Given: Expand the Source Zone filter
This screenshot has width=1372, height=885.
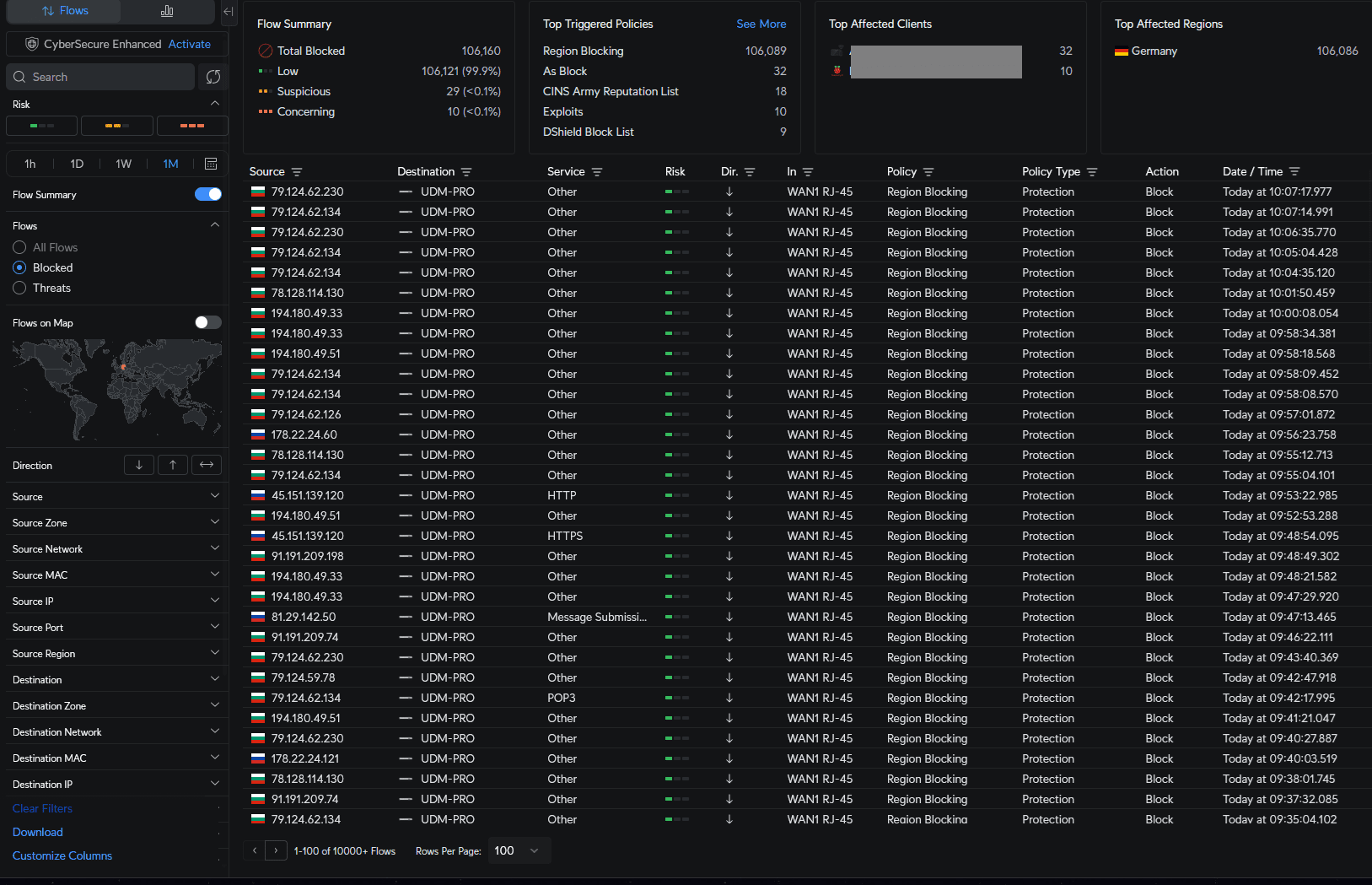Looking at the screenshot, I should 116,523.
